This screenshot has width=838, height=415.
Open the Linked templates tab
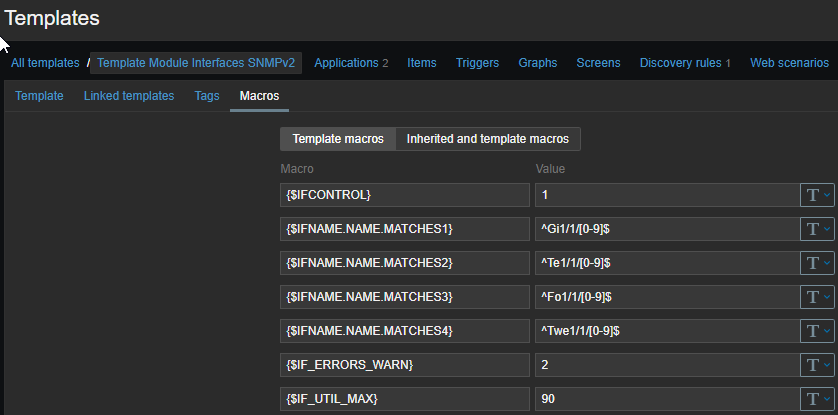point(129,96)
